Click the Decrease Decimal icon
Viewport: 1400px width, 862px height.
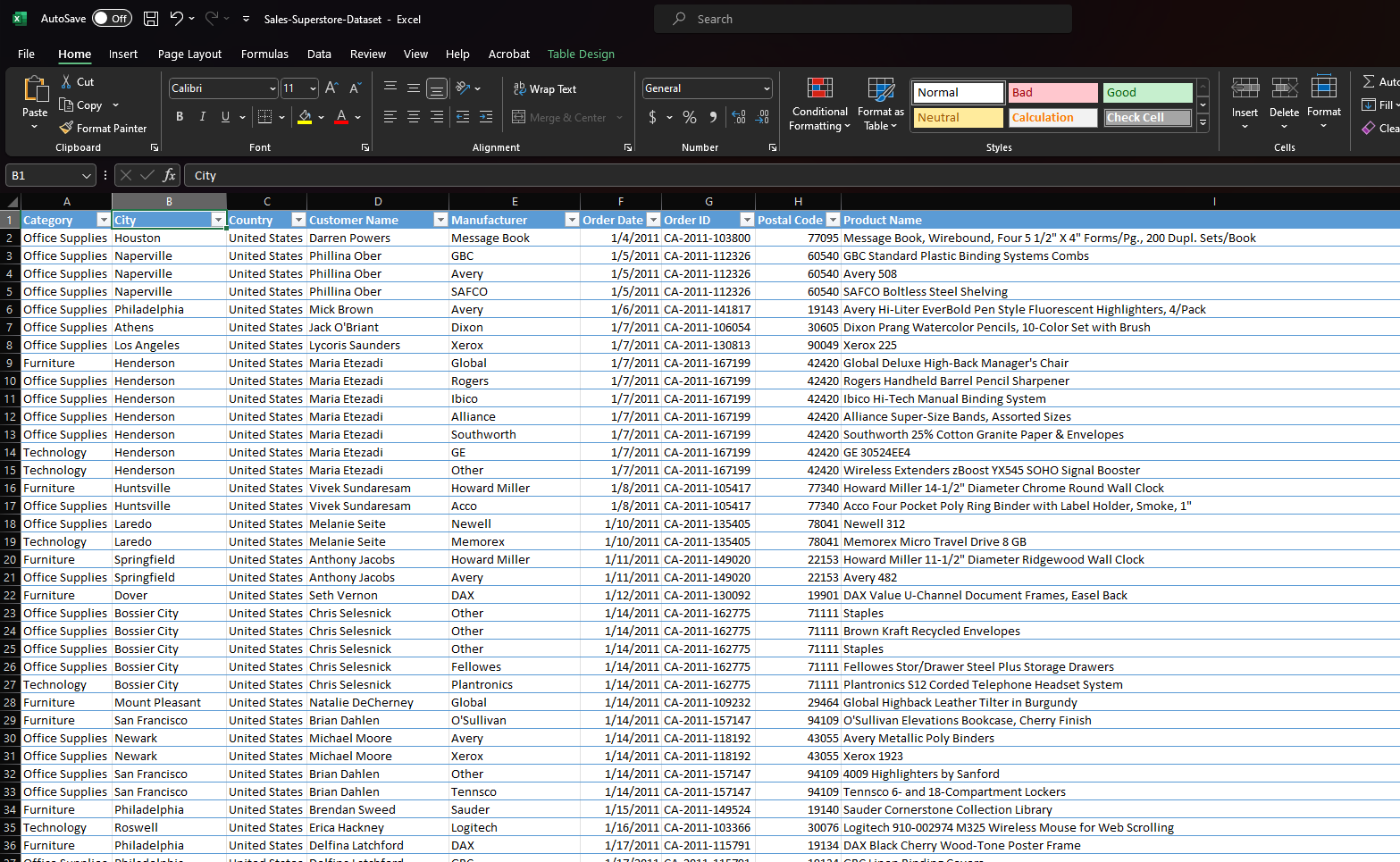point(762,117)
